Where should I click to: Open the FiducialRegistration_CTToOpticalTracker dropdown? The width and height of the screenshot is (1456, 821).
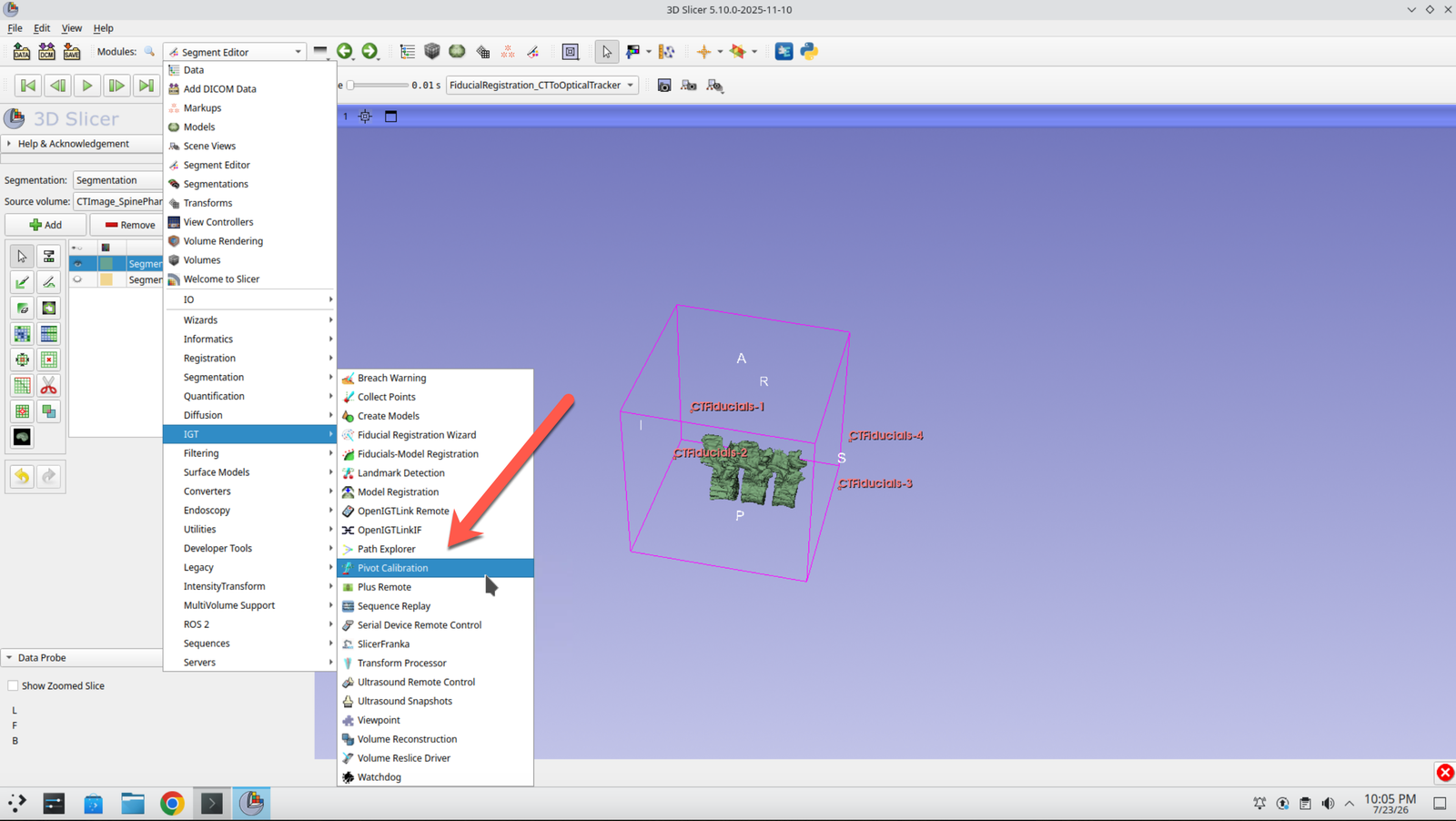[541, 86]
